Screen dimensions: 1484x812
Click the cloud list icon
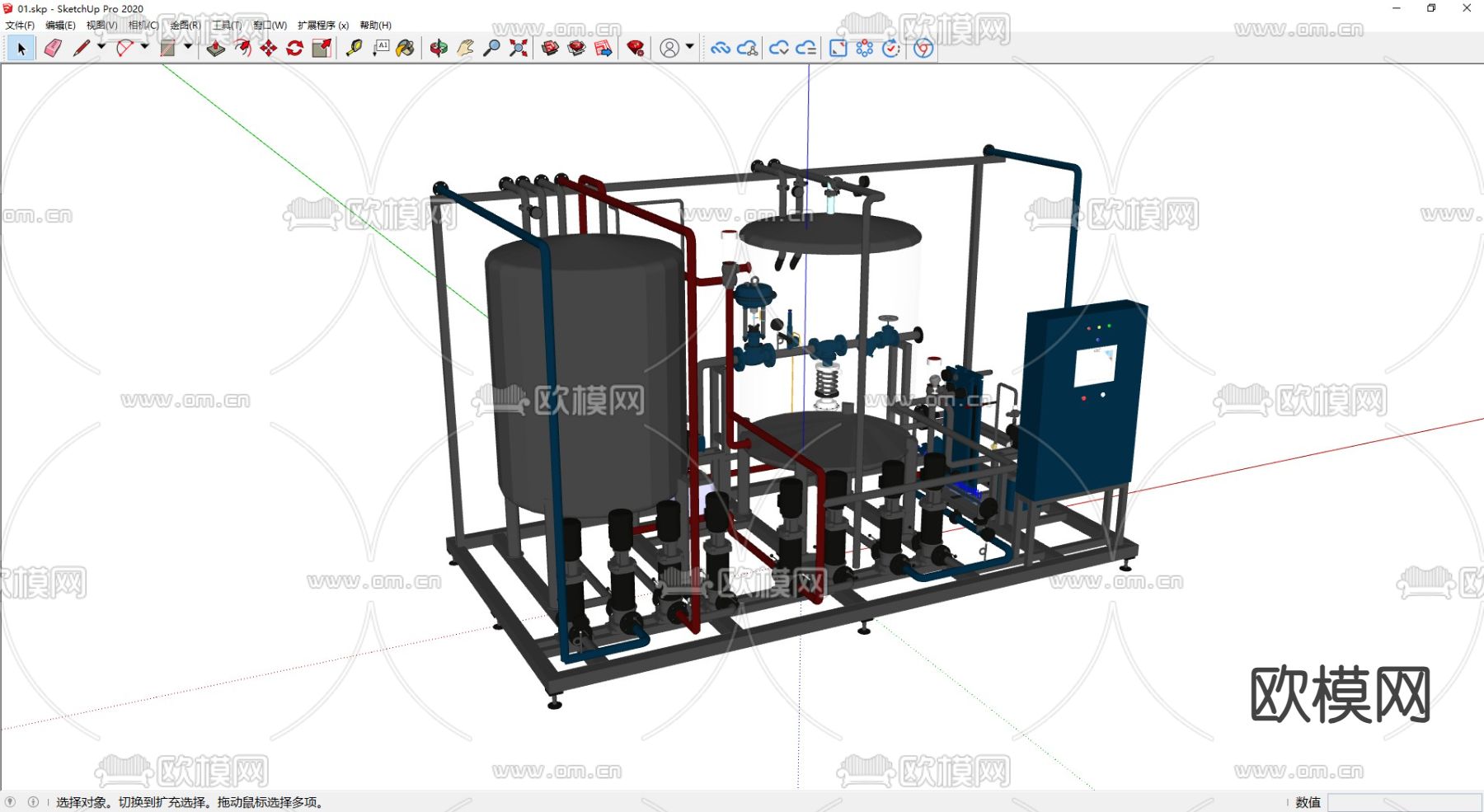806,49
